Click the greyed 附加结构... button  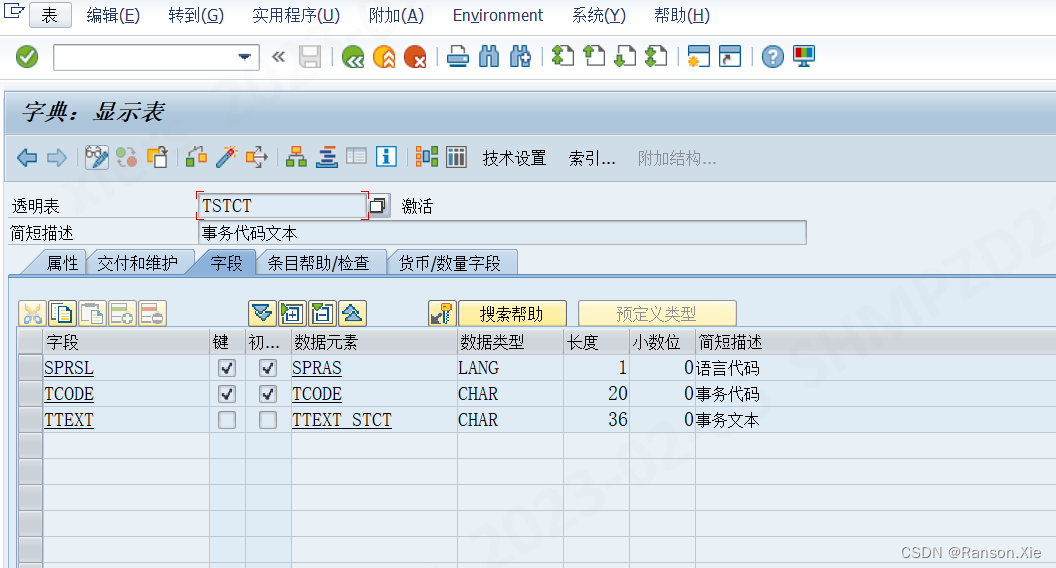pyautogui.click(x=677, y=158)
